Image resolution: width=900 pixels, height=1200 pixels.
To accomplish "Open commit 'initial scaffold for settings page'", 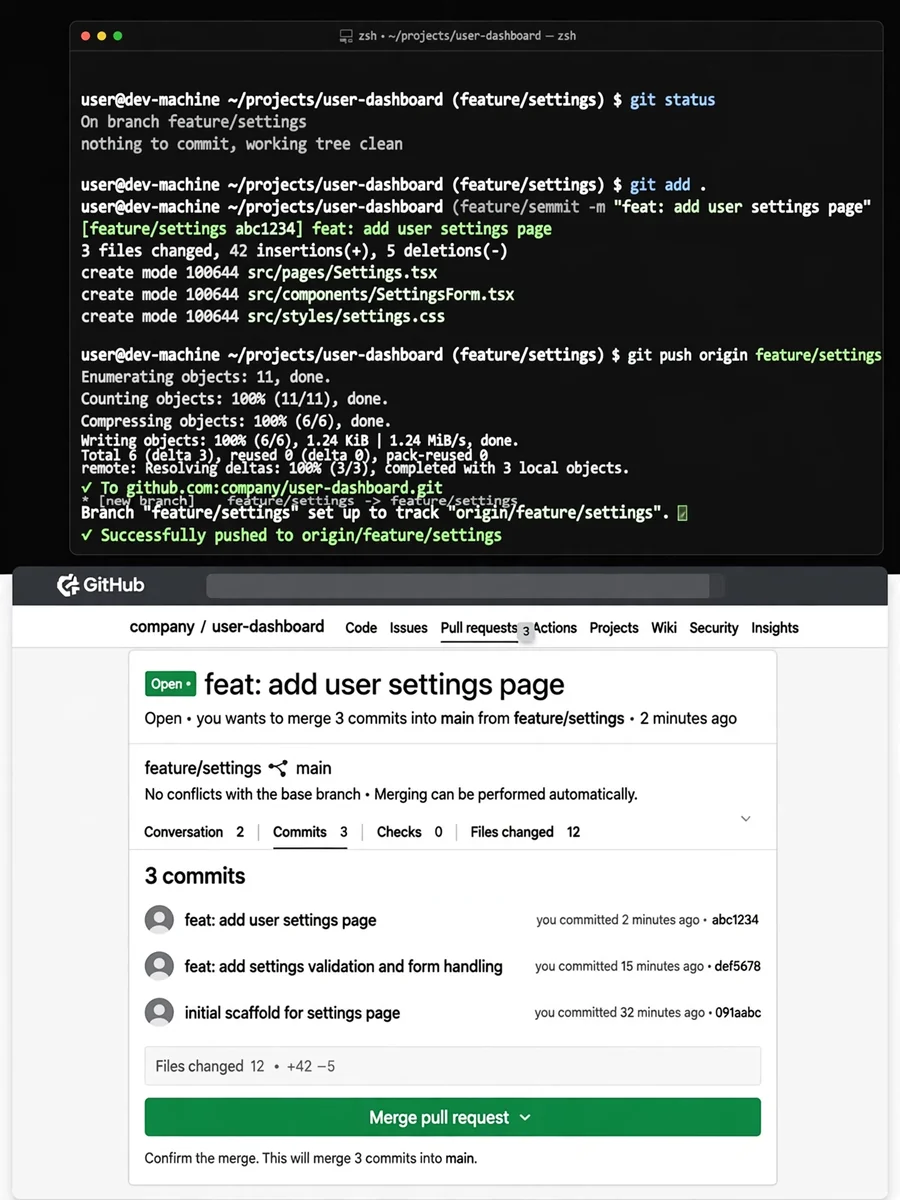I will coord(292,1012).
